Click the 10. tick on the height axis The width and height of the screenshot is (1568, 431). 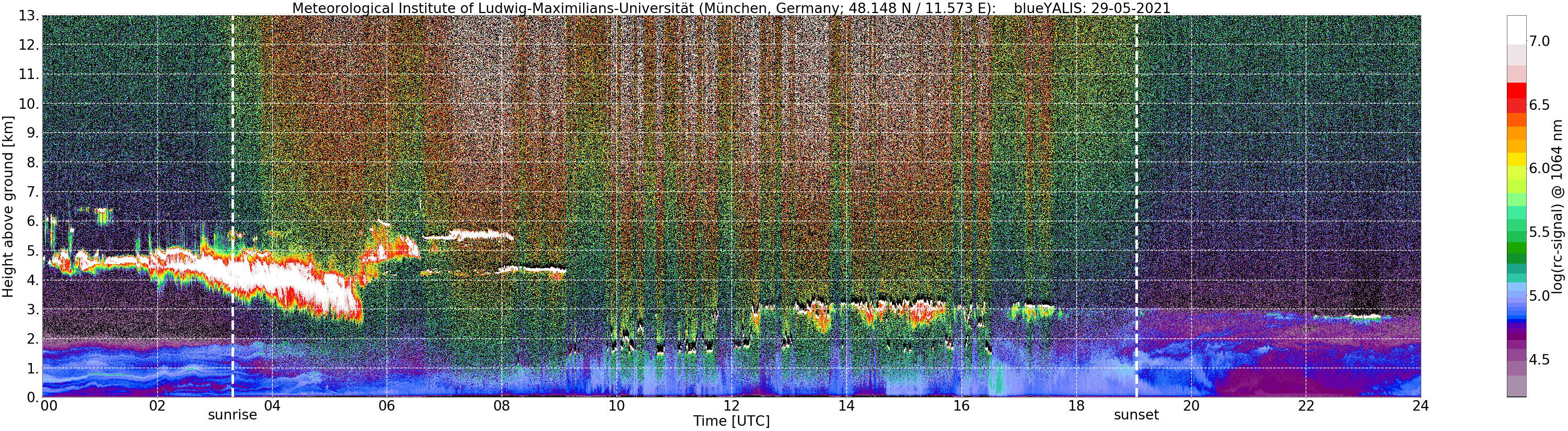29,104
